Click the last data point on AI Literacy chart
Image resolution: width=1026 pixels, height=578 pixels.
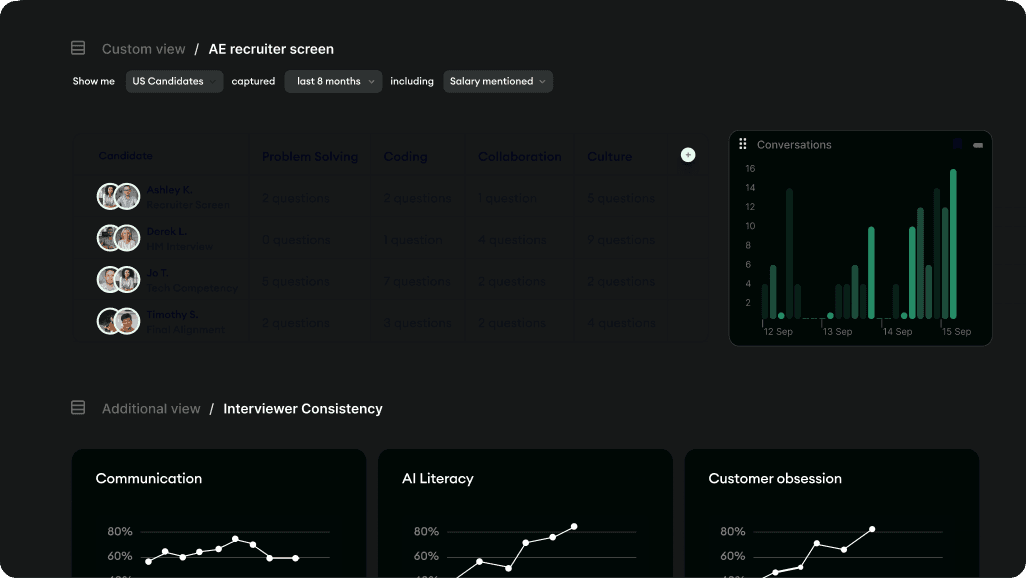(574, 526)
